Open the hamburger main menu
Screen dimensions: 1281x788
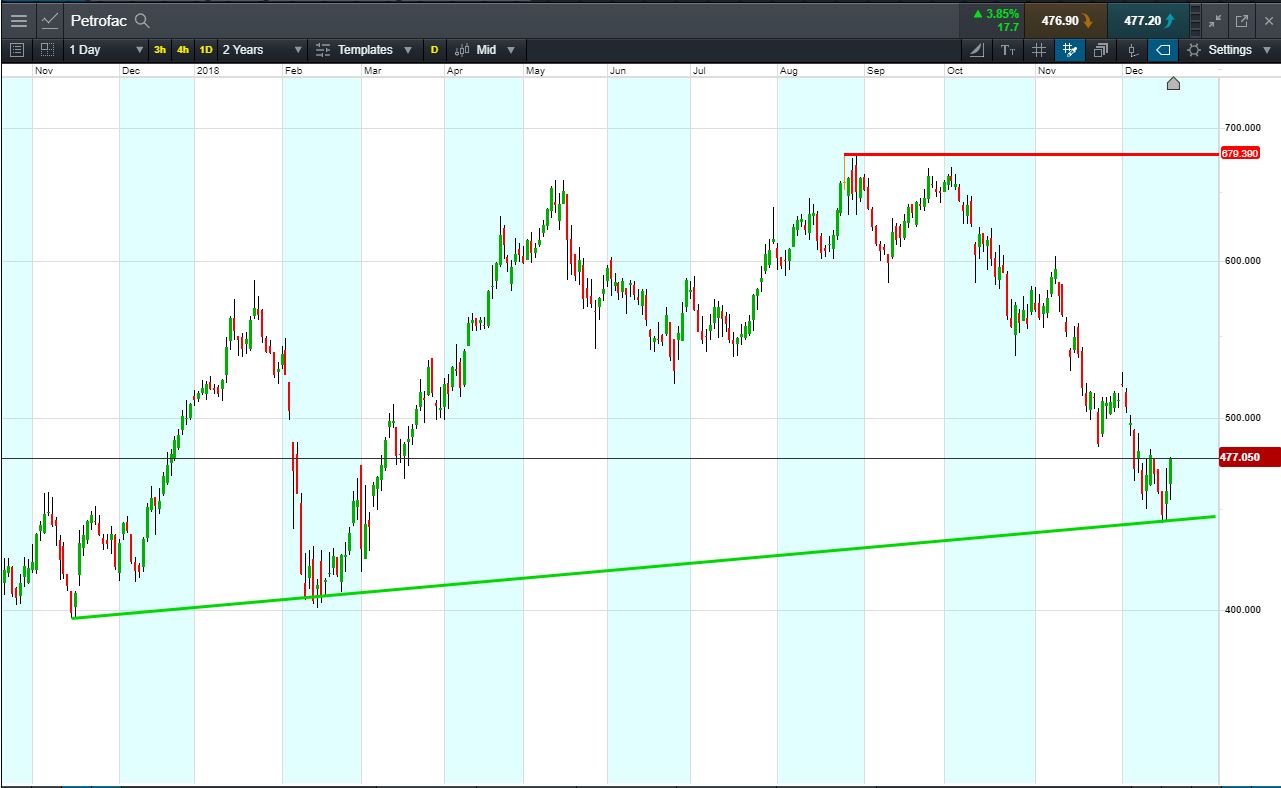(19, 20)
